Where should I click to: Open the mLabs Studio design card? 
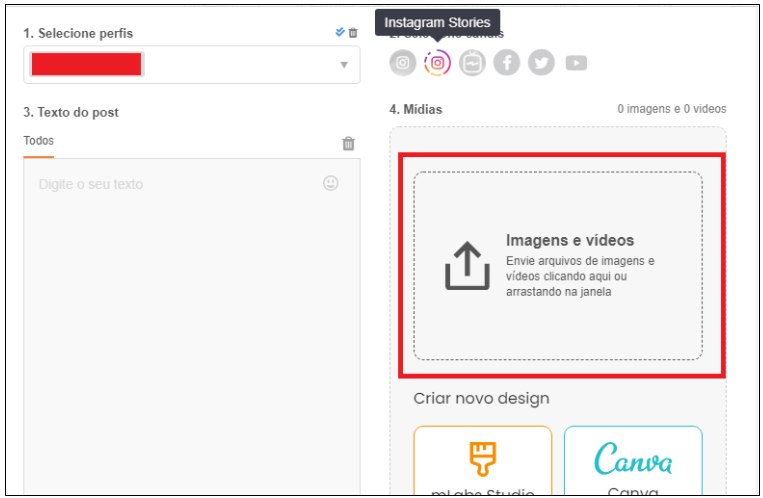tap(483, 461)
